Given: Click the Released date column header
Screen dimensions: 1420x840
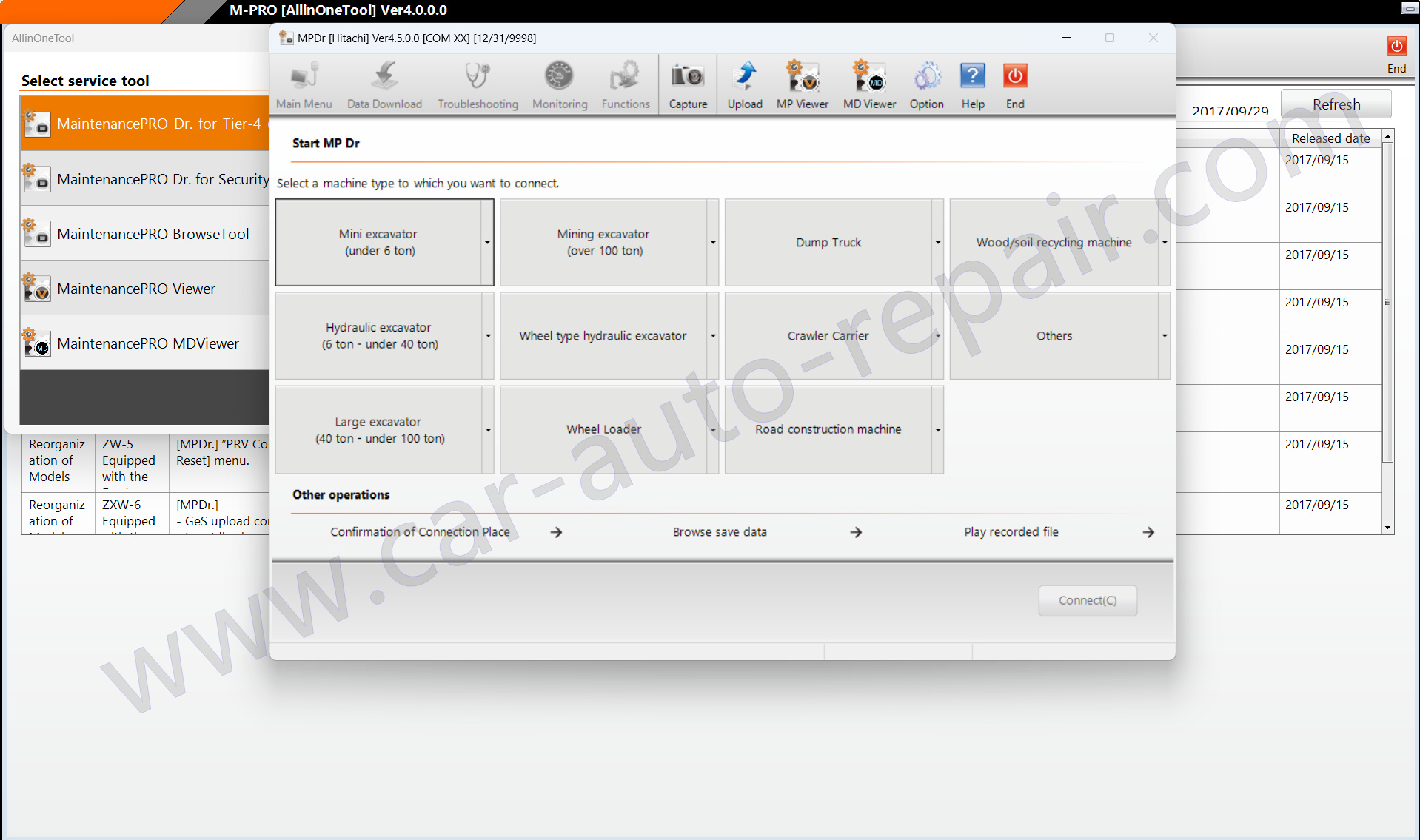Looking at the screenshot, I should 1330,138.
